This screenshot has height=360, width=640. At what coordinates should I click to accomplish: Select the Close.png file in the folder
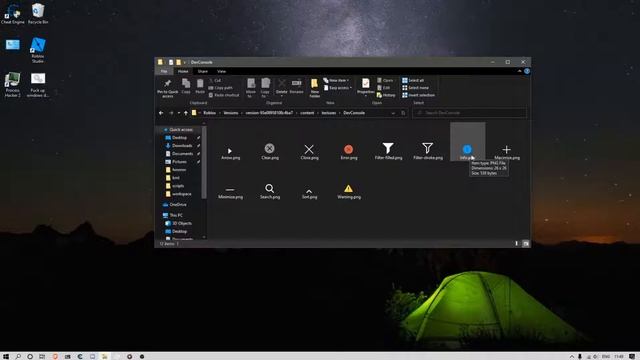pos(309,151)
